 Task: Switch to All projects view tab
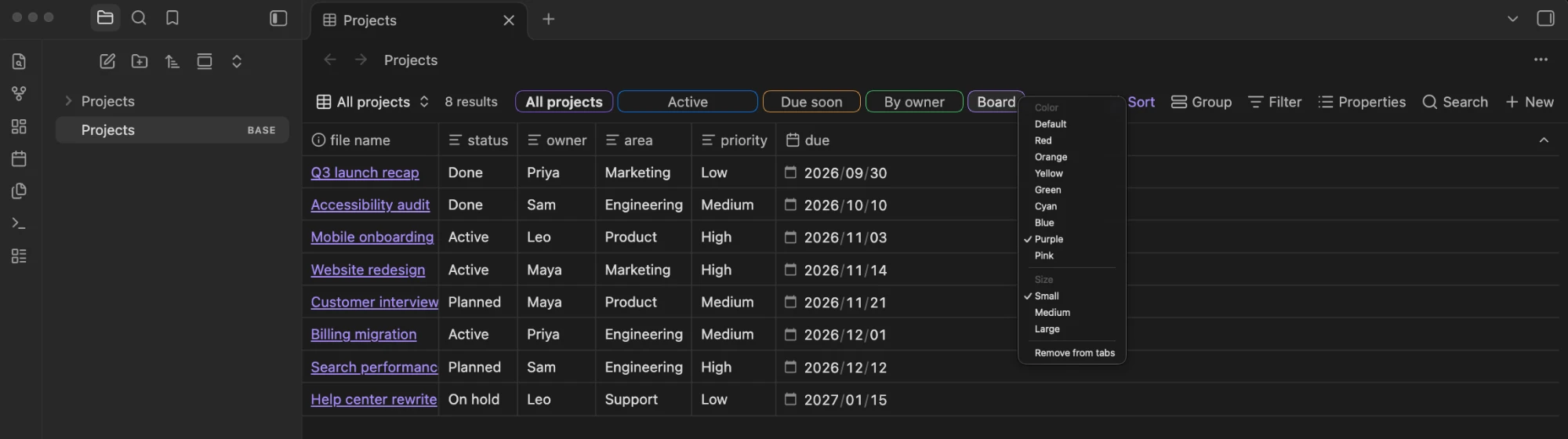click(x=564, y=102)
